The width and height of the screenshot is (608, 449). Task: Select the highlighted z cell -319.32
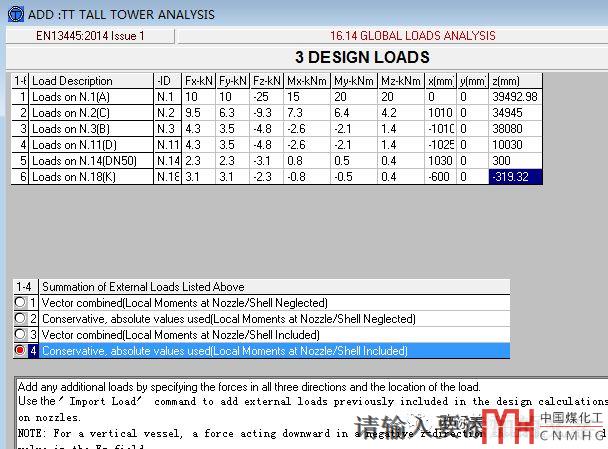(515, 177)
